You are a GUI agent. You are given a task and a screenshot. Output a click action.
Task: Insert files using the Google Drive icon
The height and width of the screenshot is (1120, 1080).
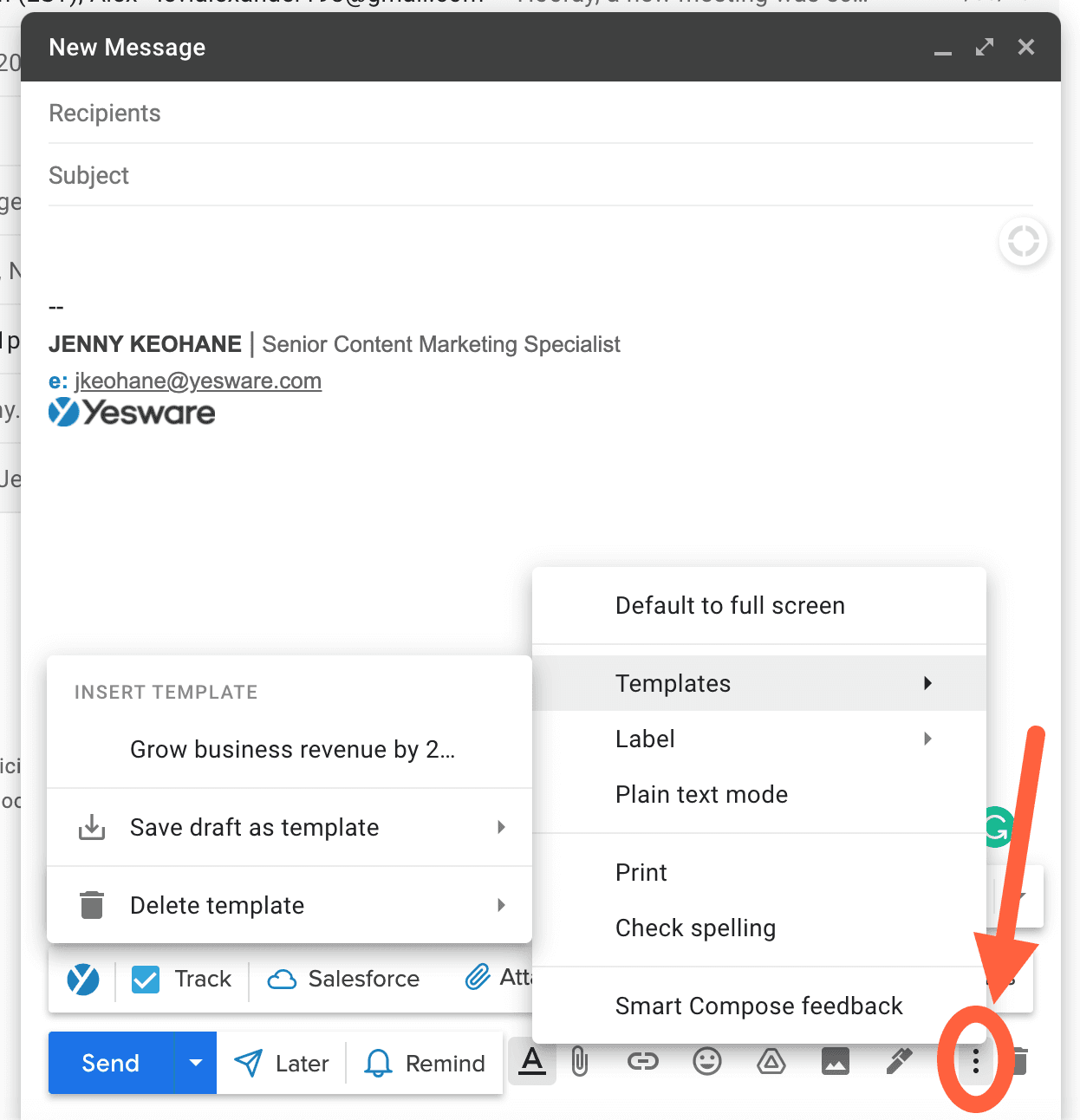point(771,1062)
